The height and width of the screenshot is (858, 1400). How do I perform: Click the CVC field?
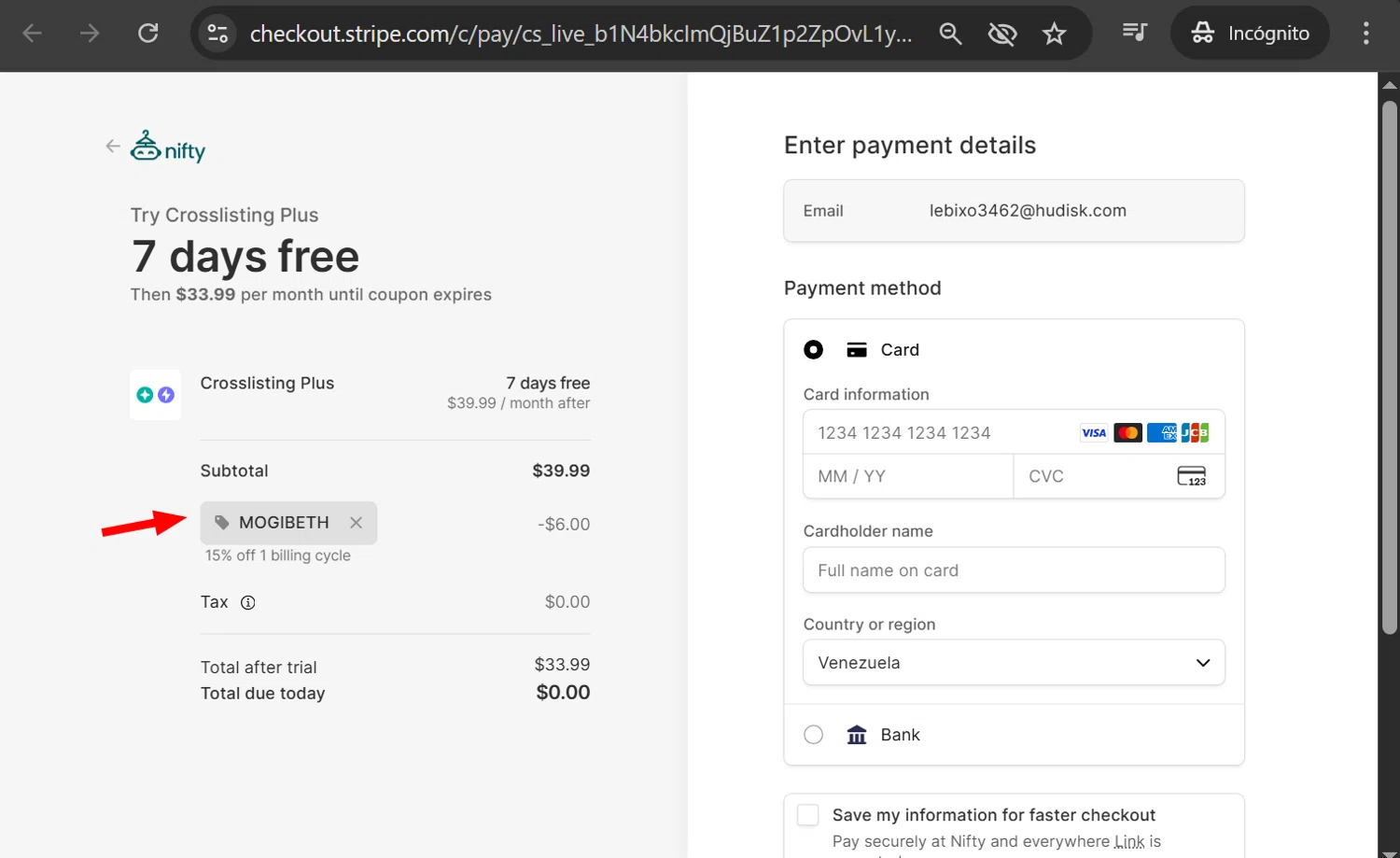point(1119,476)
